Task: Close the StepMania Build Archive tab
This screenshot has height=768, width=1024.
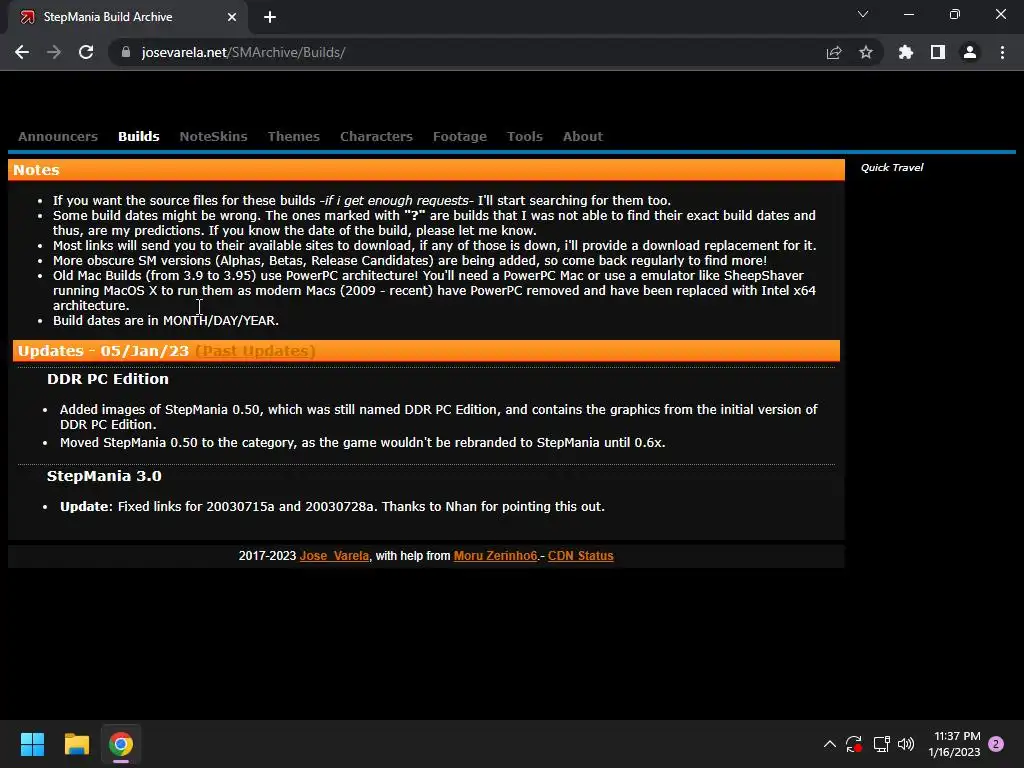Action: tap(232, 18)
